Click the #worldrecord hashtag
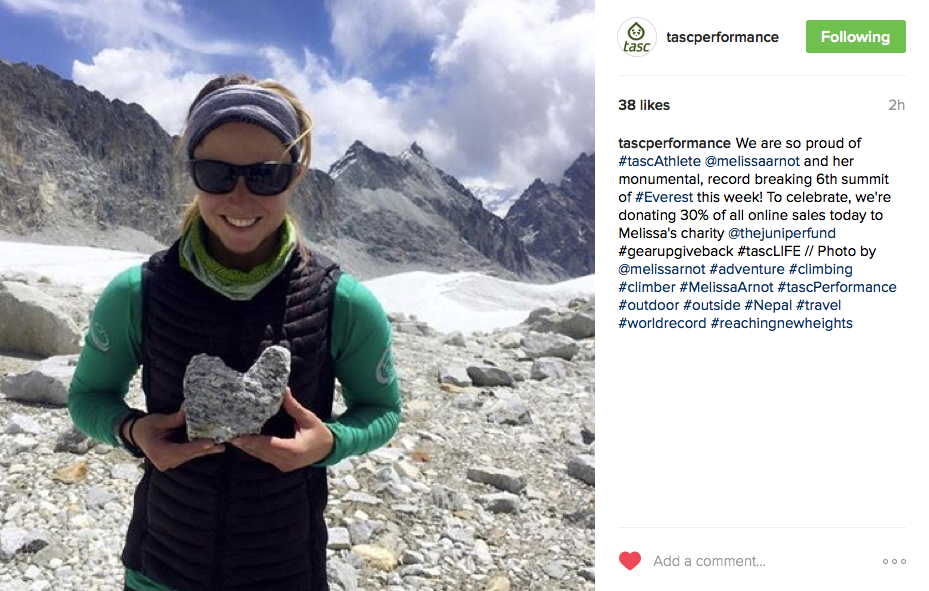Image resolution: width=929 pixels, height=591 pixels. [662, 323]
